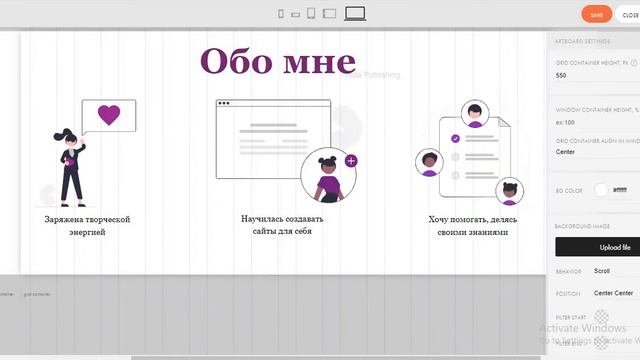
Task: Pick the Filter End color swatch
Action: [x=601, y=342]
